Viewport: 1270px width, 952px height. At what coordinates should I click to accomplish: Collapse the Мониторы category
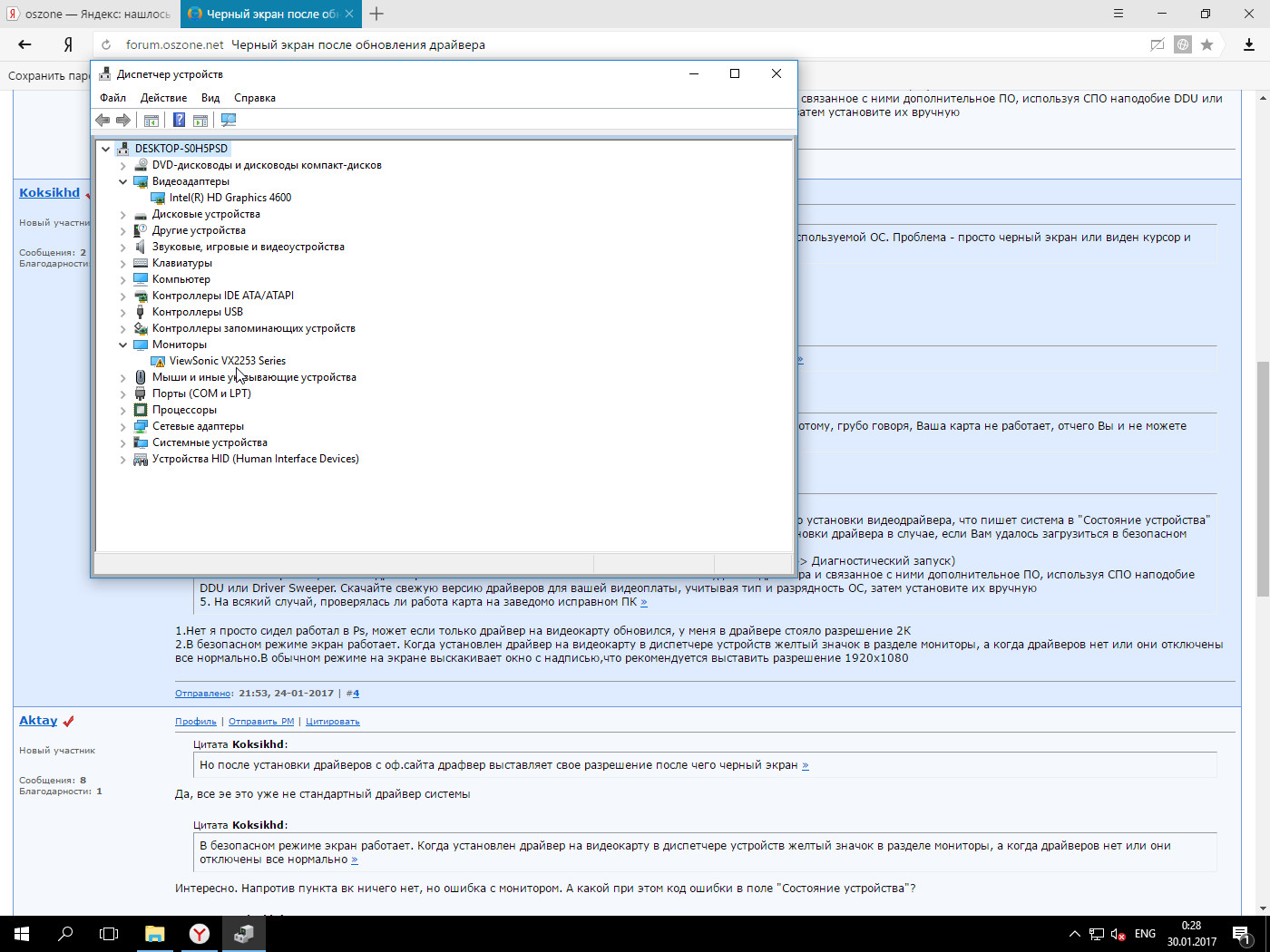tap(123, 345)
